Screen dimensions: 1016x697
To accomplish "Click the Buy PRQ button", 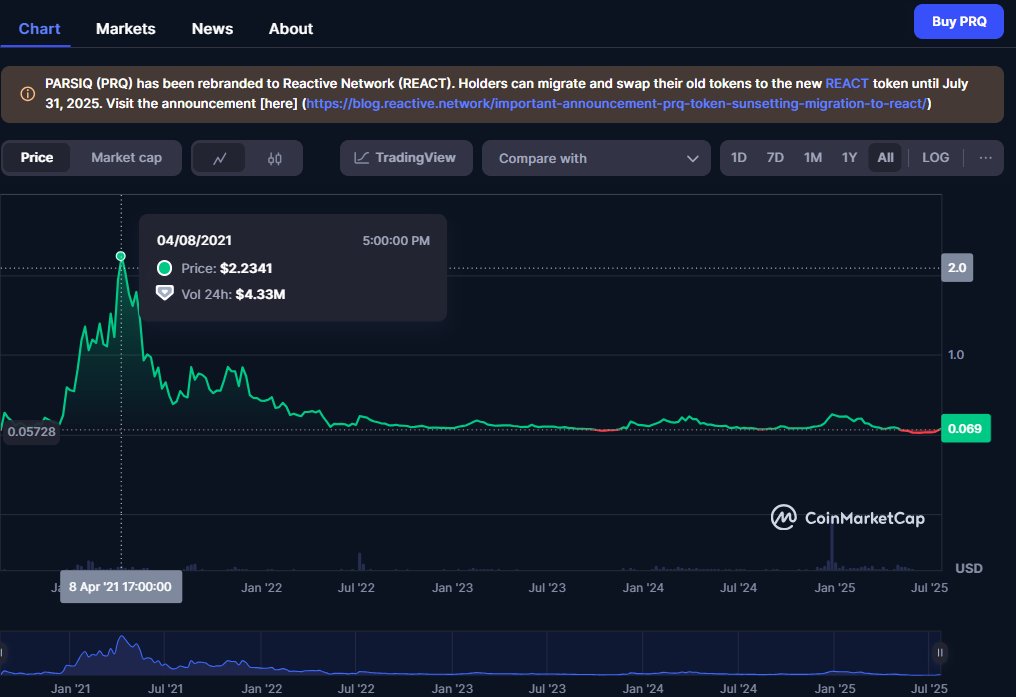I will tap(958, 21).
